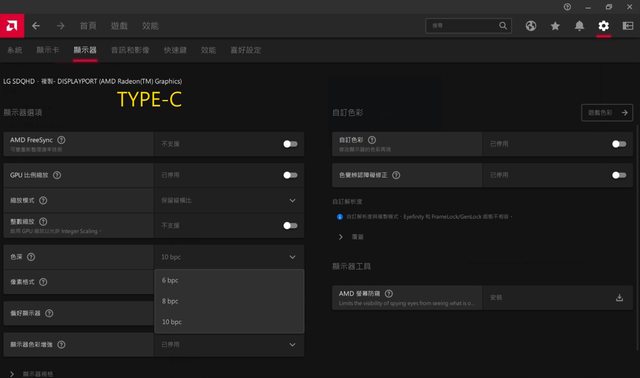The height and width of the screenshot is (378, 640).
Task: Open the display color enhancement dropdown
Action: tap(229, 345)
